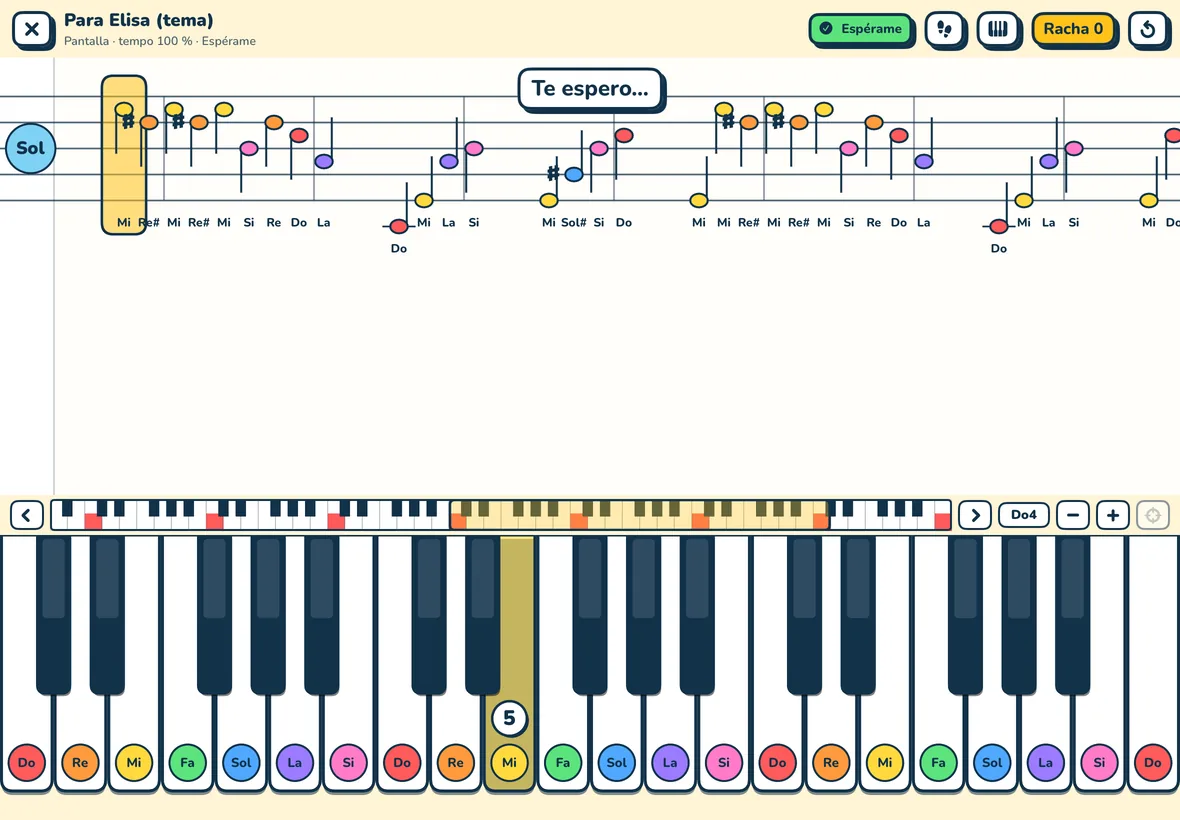Reduce the keyboard size with the minus button
Viewport: 1180px width, 820px height.
[x=1073, y=515]
